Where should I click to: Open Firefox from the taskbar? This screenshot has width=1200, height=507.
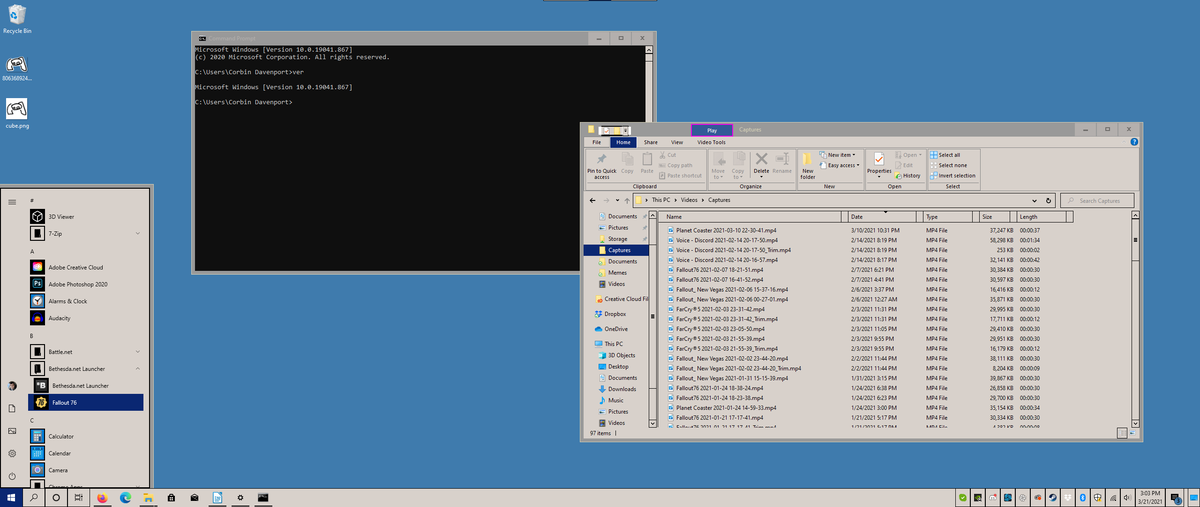[x=102, y=497]
